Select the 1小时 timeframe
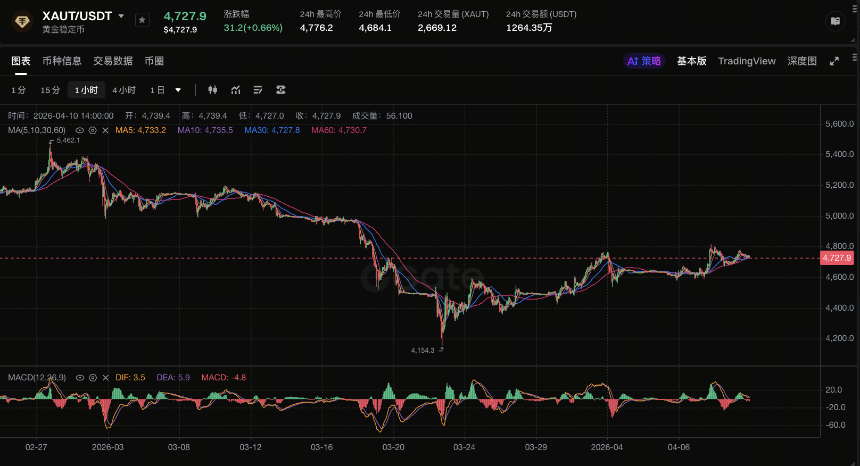This screenshot has width=860, height=466. [86, 90]
